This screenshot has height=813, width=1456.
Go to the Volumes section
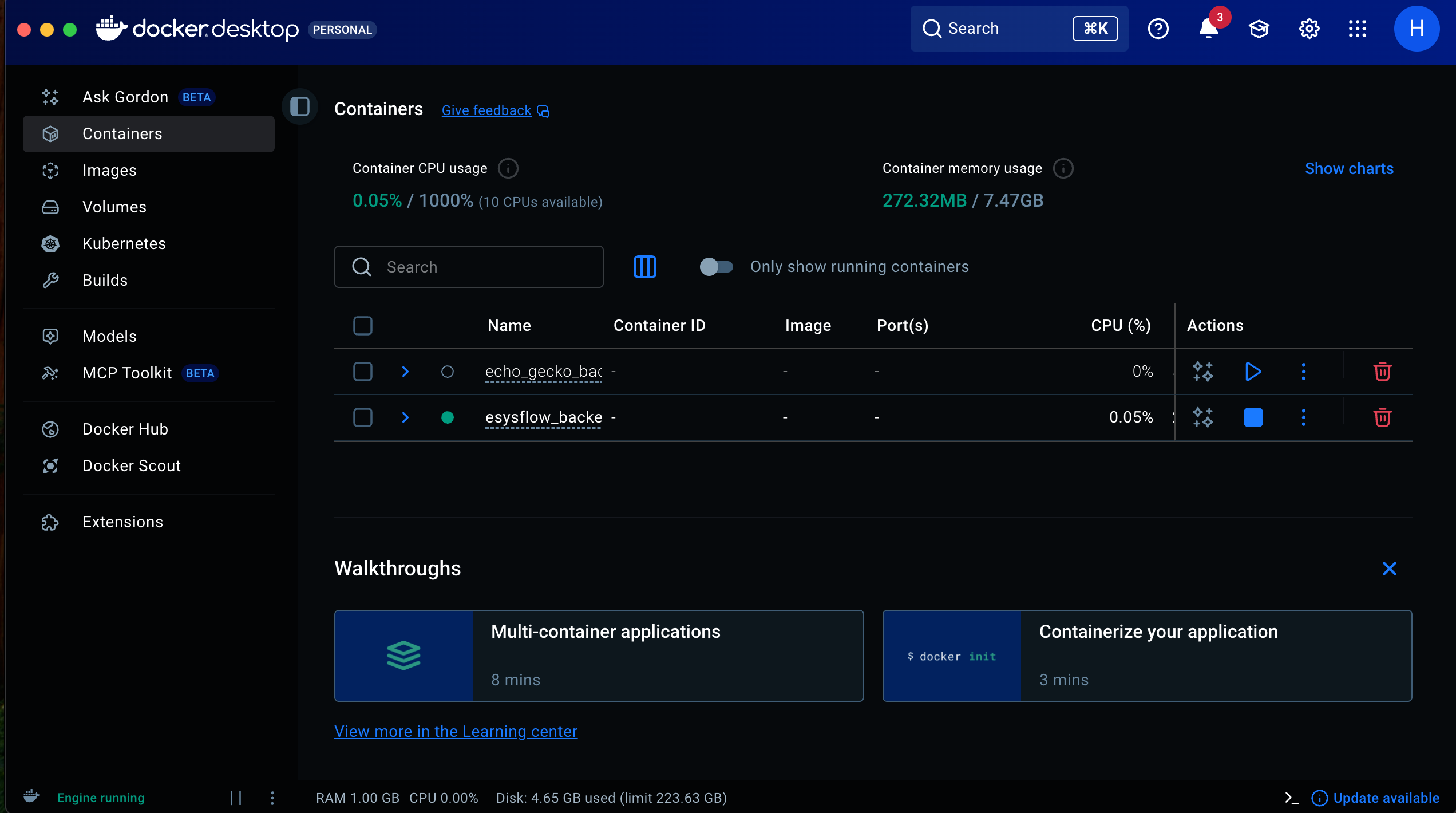(148, 207)
